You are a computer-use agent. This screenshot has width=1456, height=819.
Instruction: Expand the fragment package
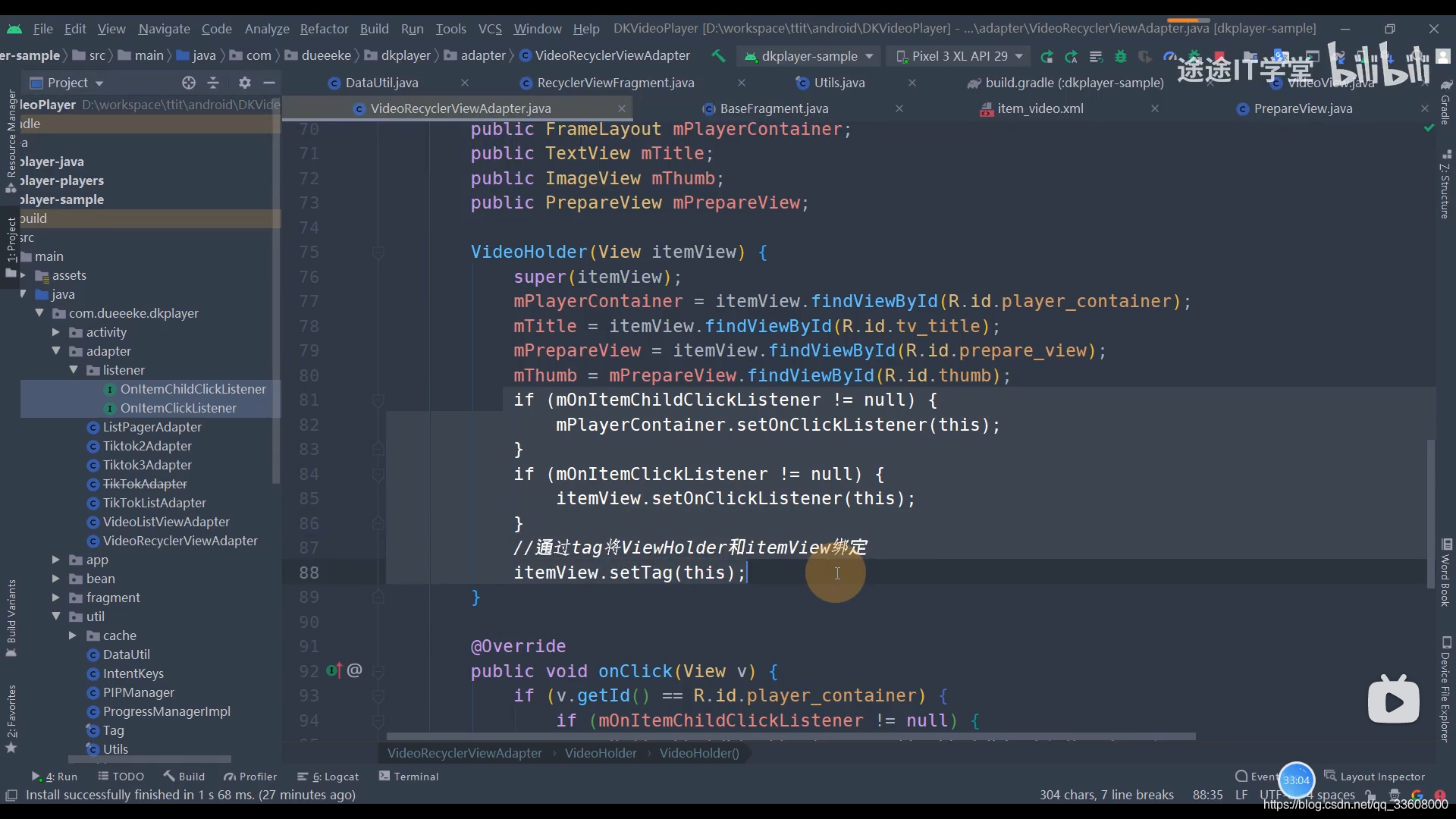(x=56, y=598)
